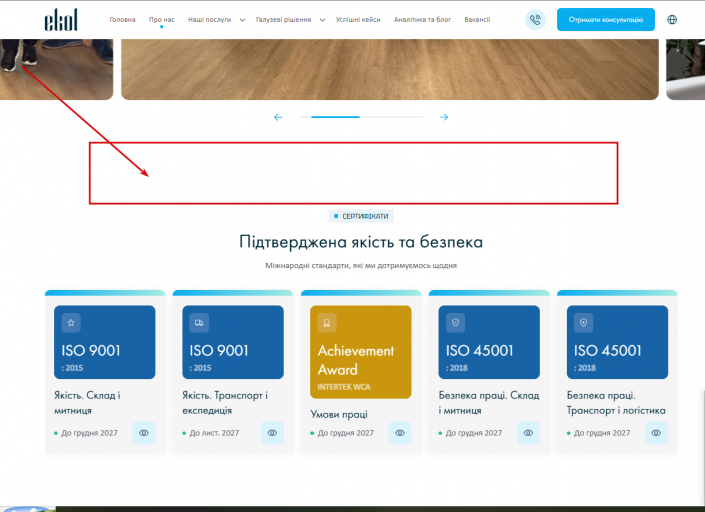Click the blue ISO 45001 Склад tile

click(x=489, y=342)
